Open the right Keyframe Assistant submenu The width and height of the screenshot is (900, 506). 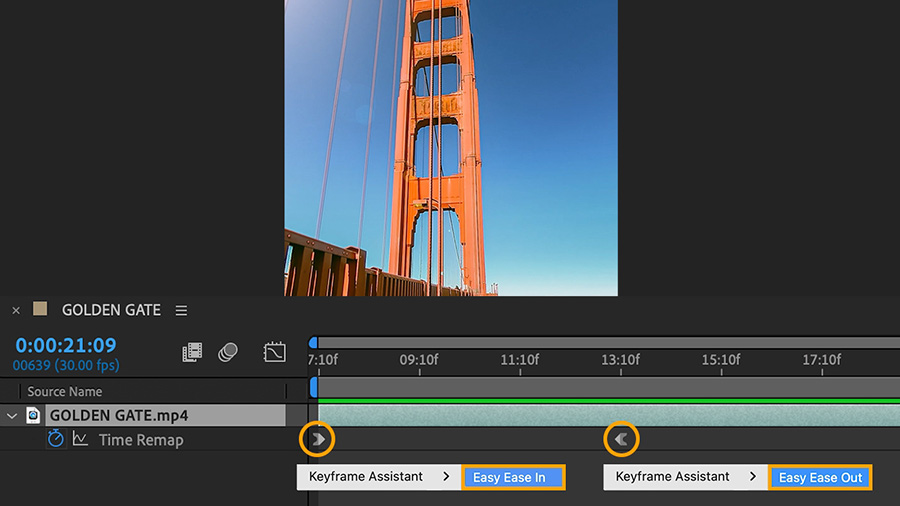(686, 477)
